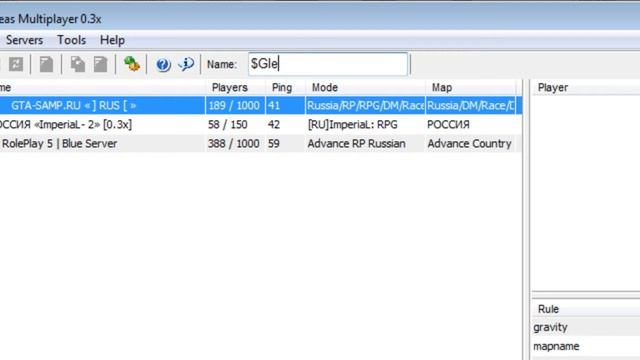The image size is (640, 360).
Task: Click into the Name input field
Action: [x=328, y=64]
